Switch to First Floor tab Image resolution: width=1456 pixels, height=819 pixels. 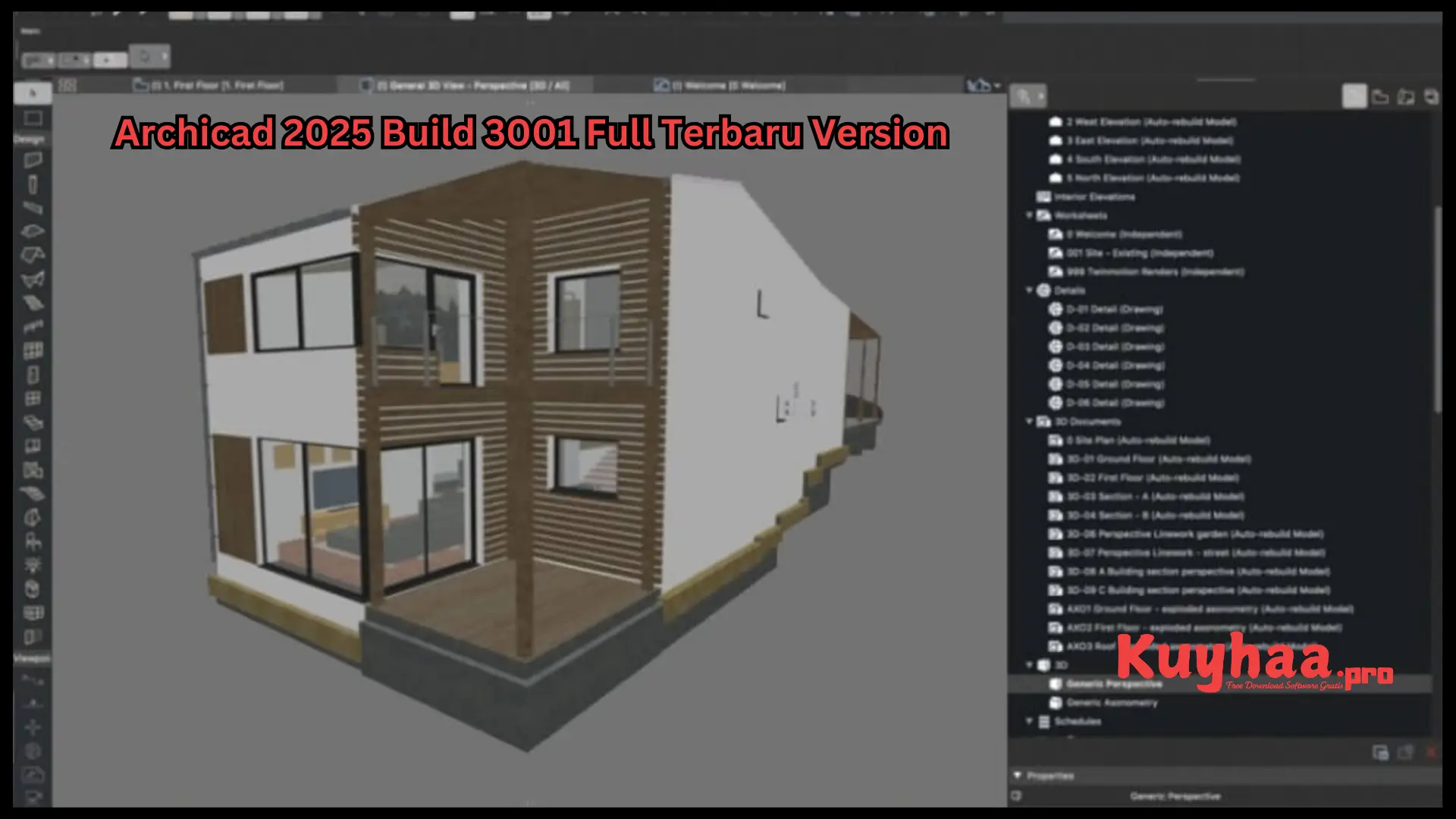click(x=209, y=86)
